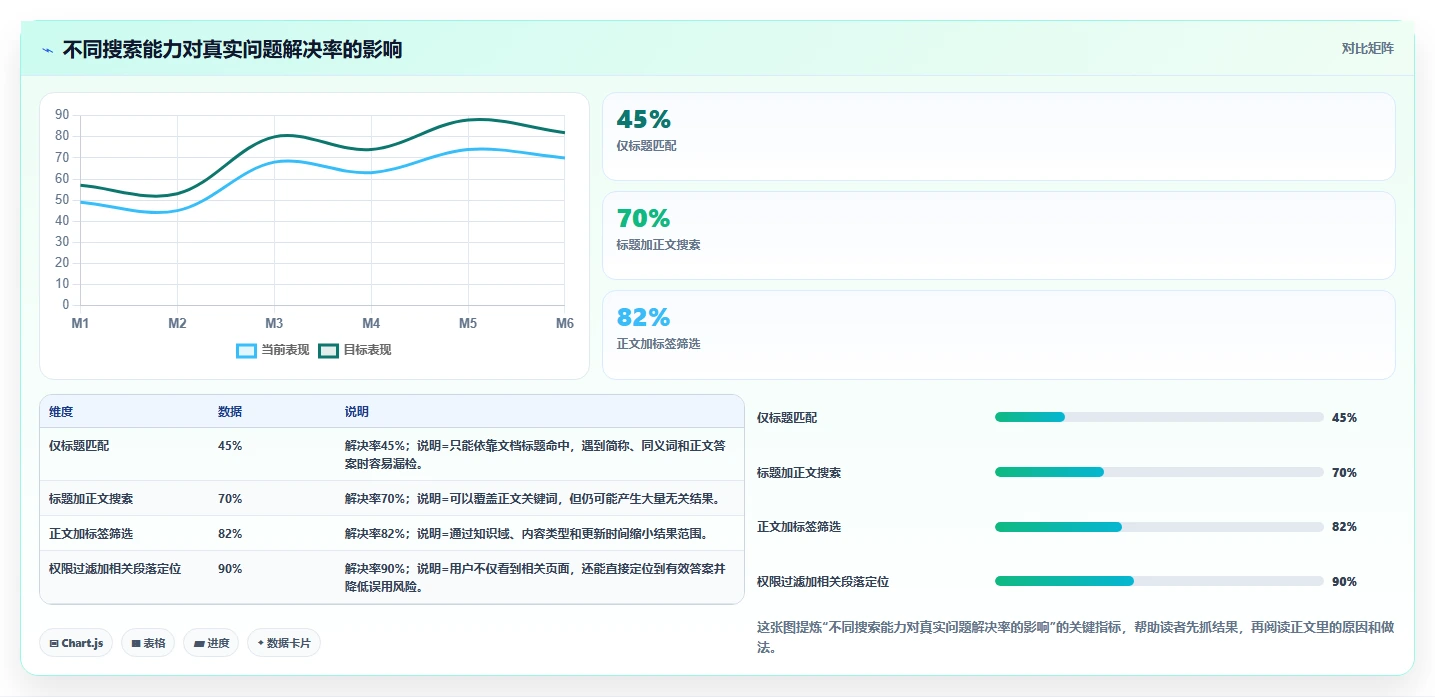Click the 权限过滤加相关段落定位 table row label
Image resolution: width=1435 pixels, height=697 pixels.
[115, 568]
